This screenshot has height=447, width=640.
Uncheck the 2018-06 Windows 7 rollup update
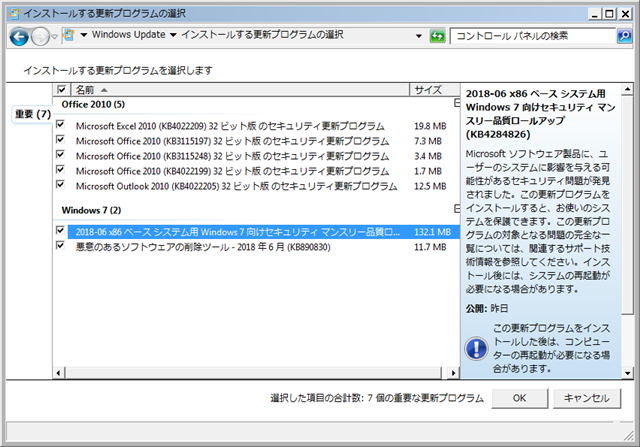coord(60,230)
